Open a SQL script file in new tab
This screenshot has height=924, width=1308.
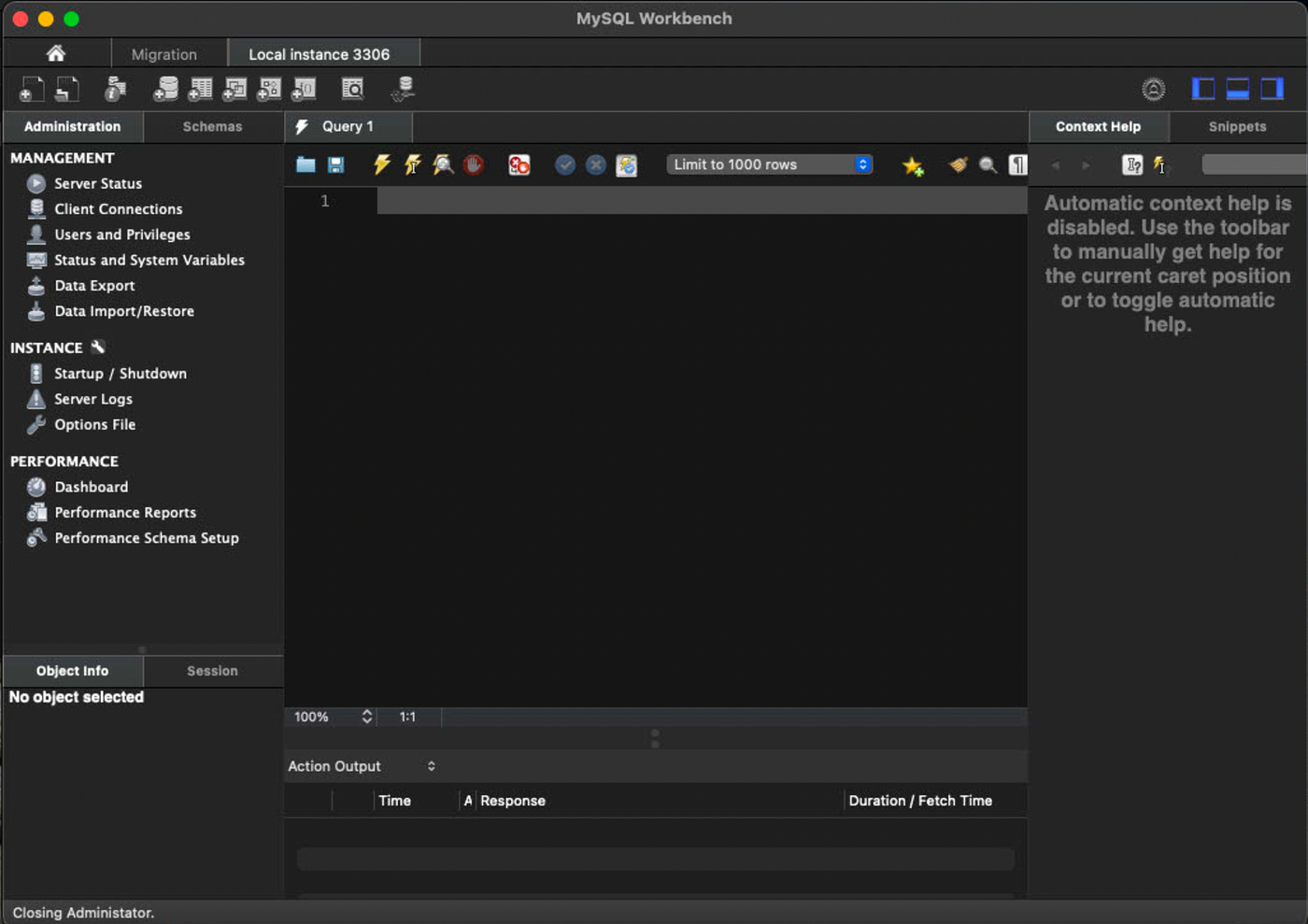(67, 90)
